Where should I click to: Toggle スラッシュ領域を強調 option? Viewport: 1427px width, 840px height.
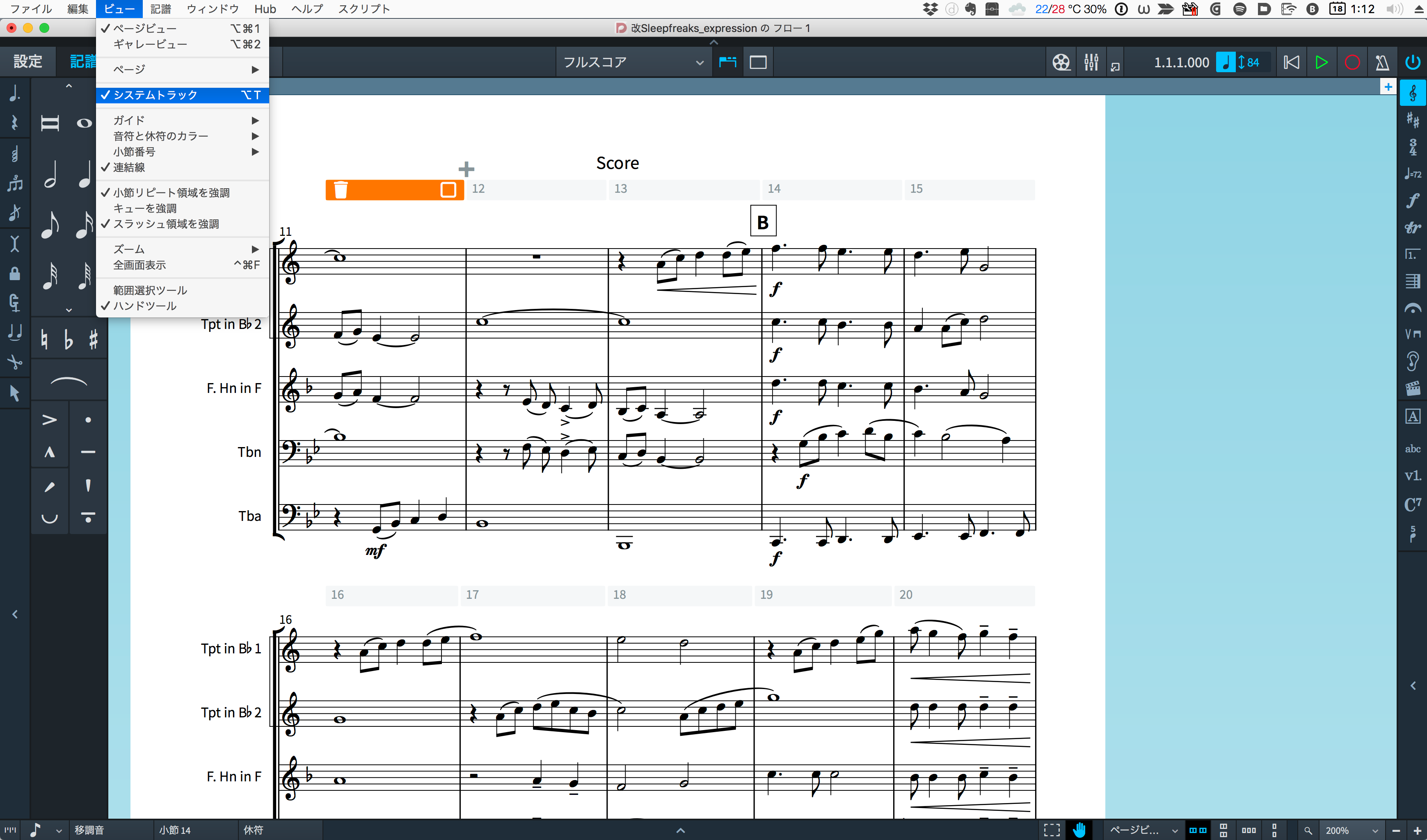click(182, 224)
